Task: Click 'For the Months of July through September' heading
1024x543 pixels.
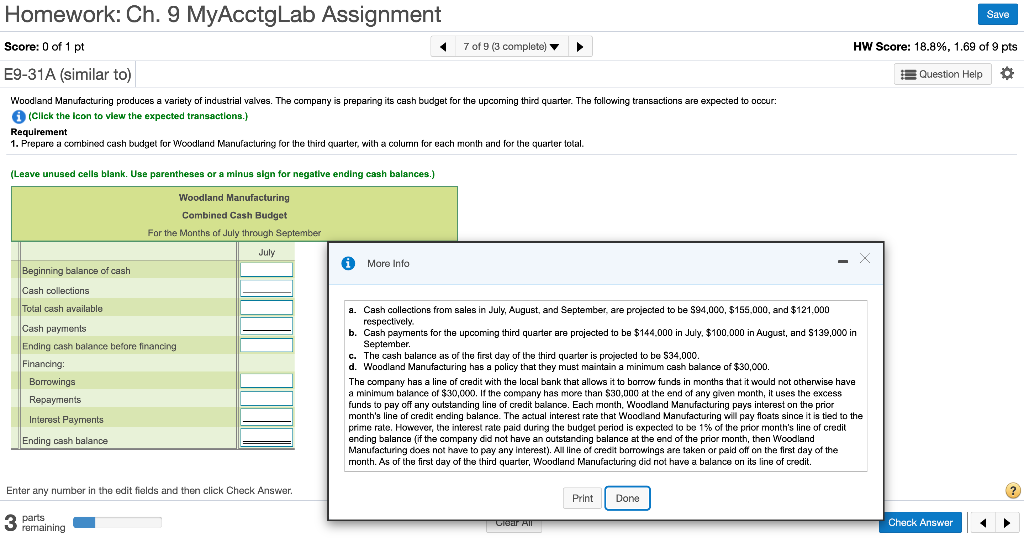Action: tap(234, 233)
